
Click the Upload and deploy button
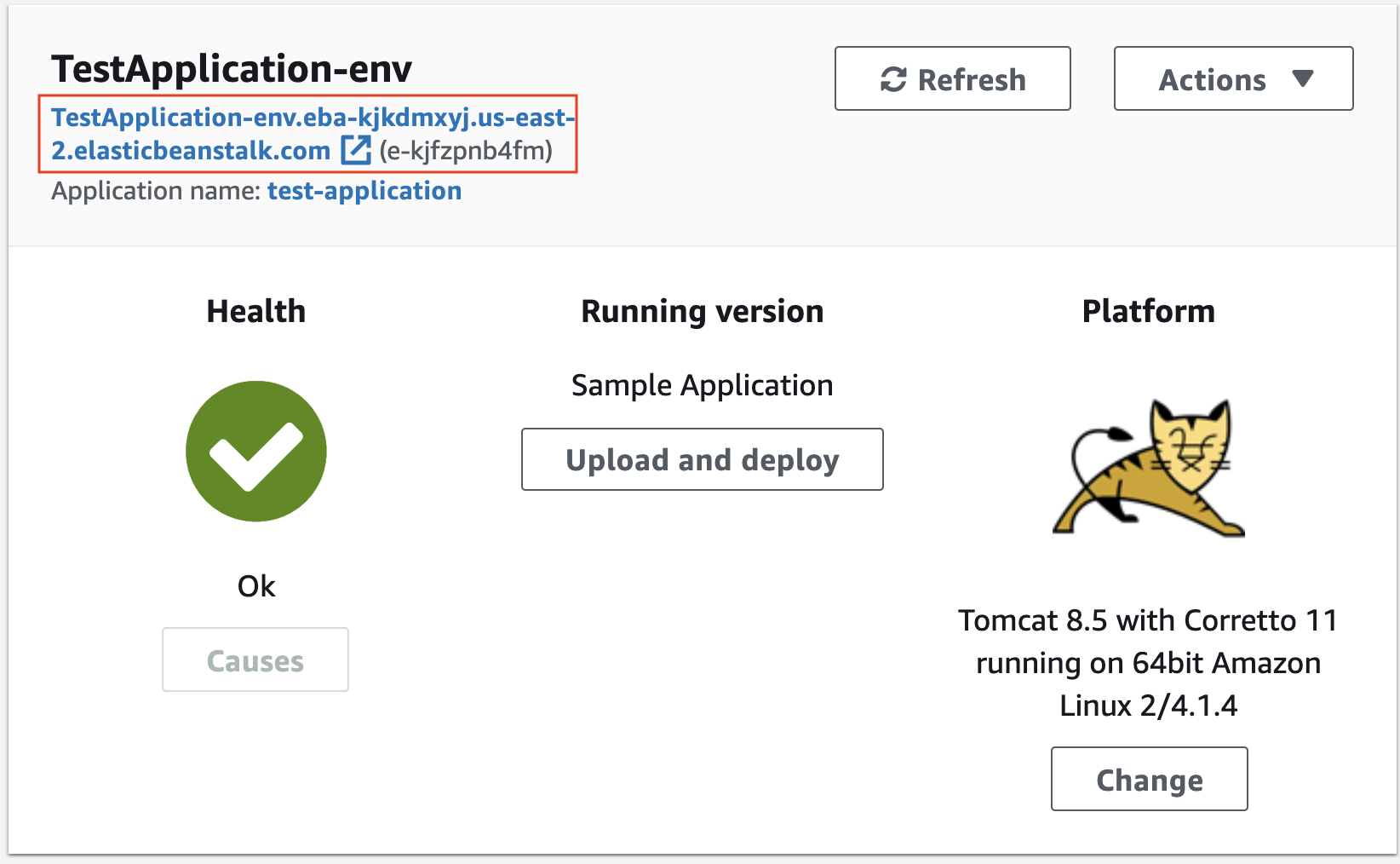tap(703, 459)
